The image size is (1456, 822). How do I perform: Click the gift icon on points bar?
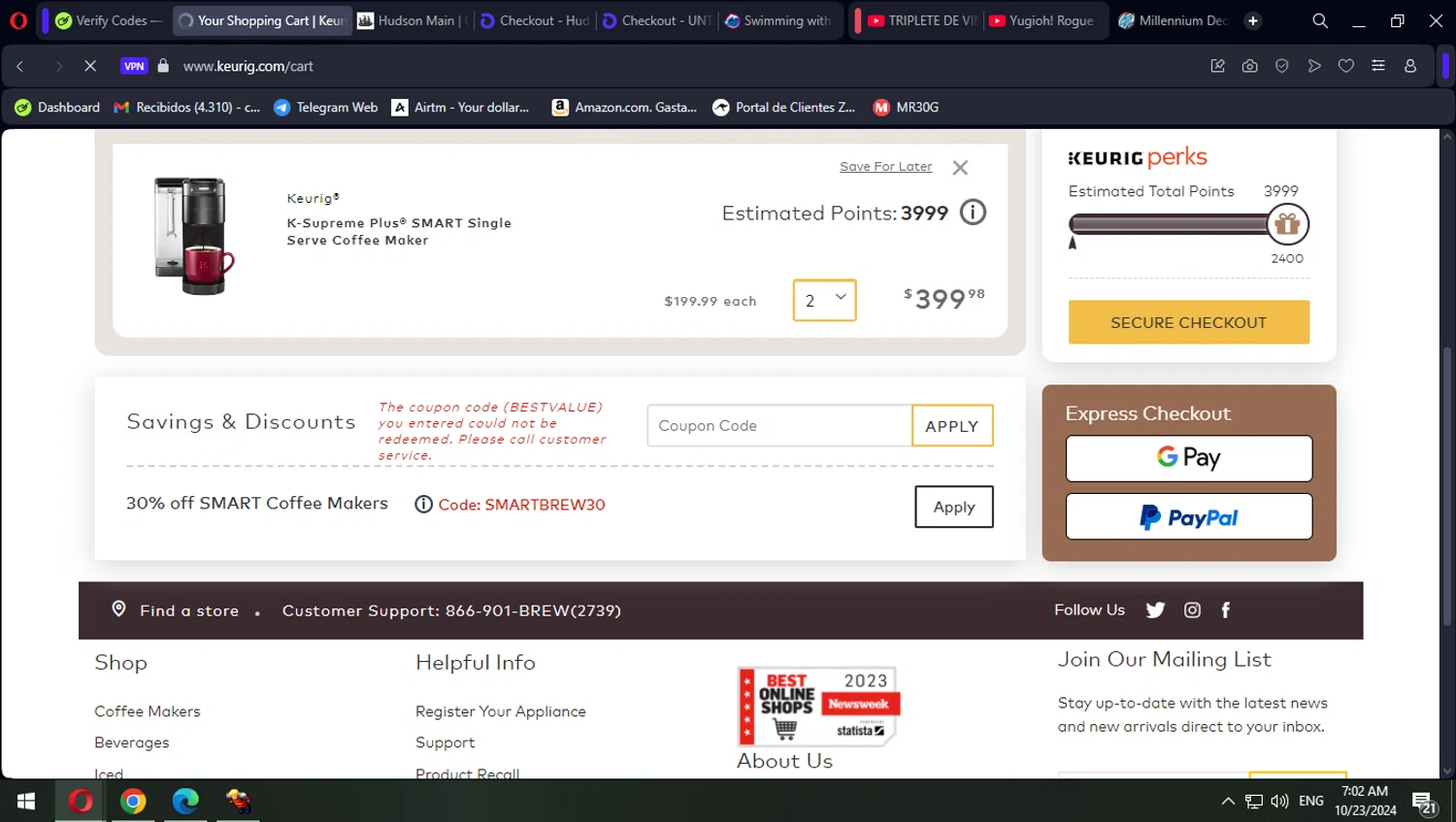1287,224
